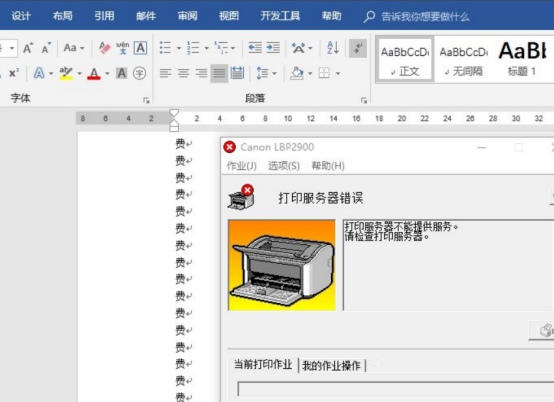Viewport: 554px width, 402px height.
Task: Switch to 当前打印作业 tab
Action: (263, 365)
